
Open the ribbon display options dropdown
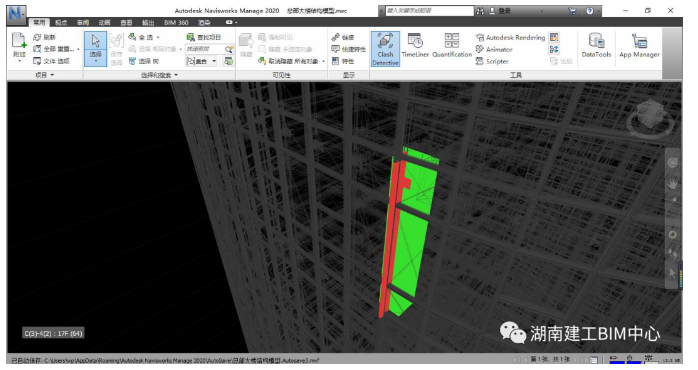click(x=231, y=22)
